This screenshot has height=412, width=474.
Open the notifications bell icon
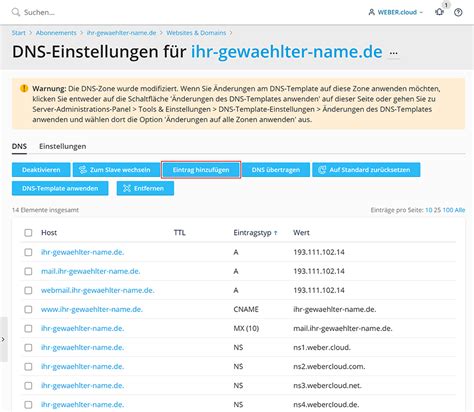point(439,12)
